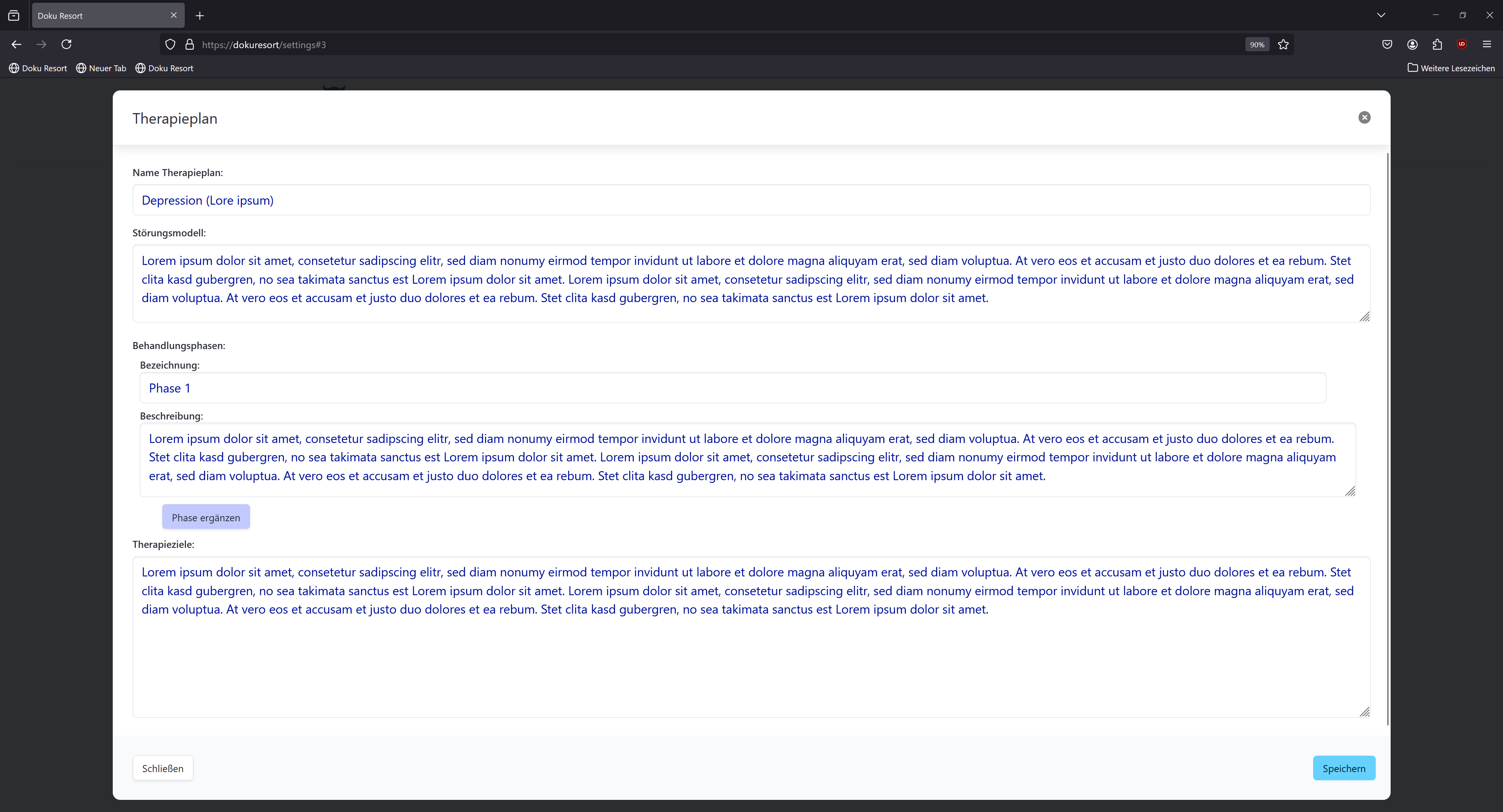Screen dimensions: 1503x812
Task: Open a new tab with the plus icon
Action: 200,16
